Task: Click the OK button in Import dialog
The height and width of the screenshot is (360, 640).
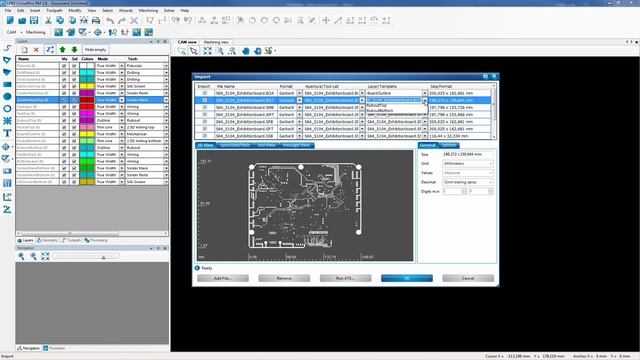Action: pos(407,278)
